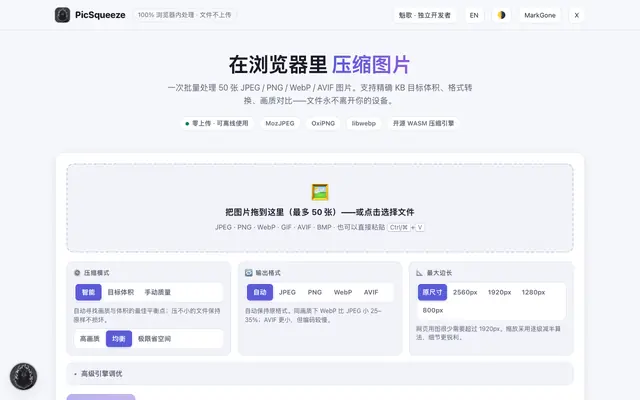Open the round floating avatar button
This screenshot has height=400, width=640.
click(x=23, y=376)
